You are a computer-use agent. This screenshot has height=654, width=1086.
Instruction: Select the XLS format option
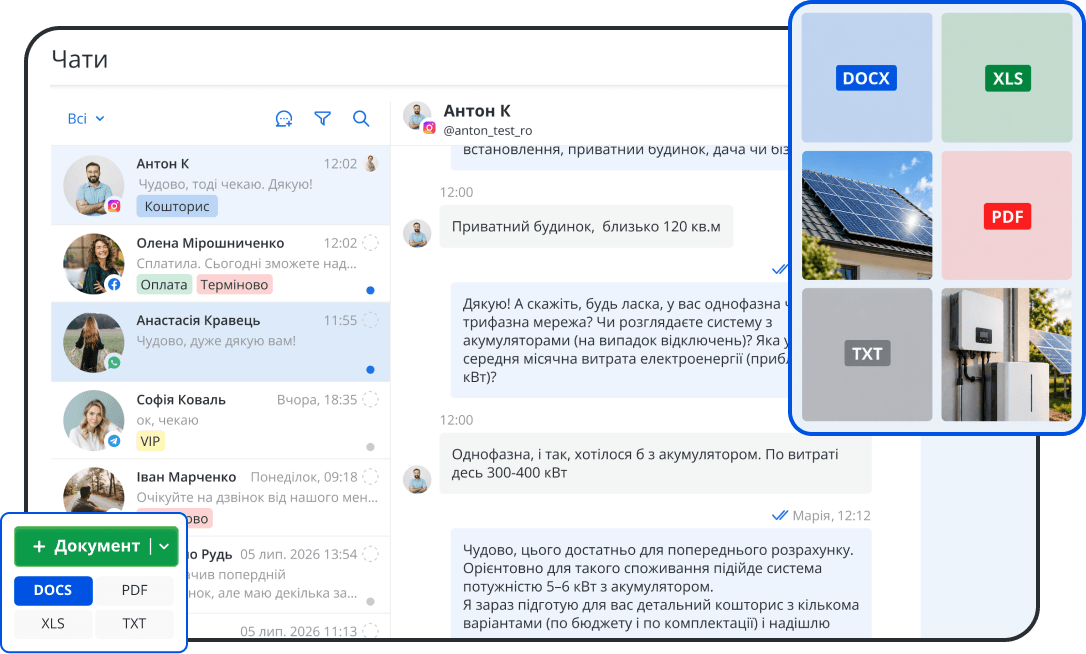pyautogui.click(x=53, y=624)
